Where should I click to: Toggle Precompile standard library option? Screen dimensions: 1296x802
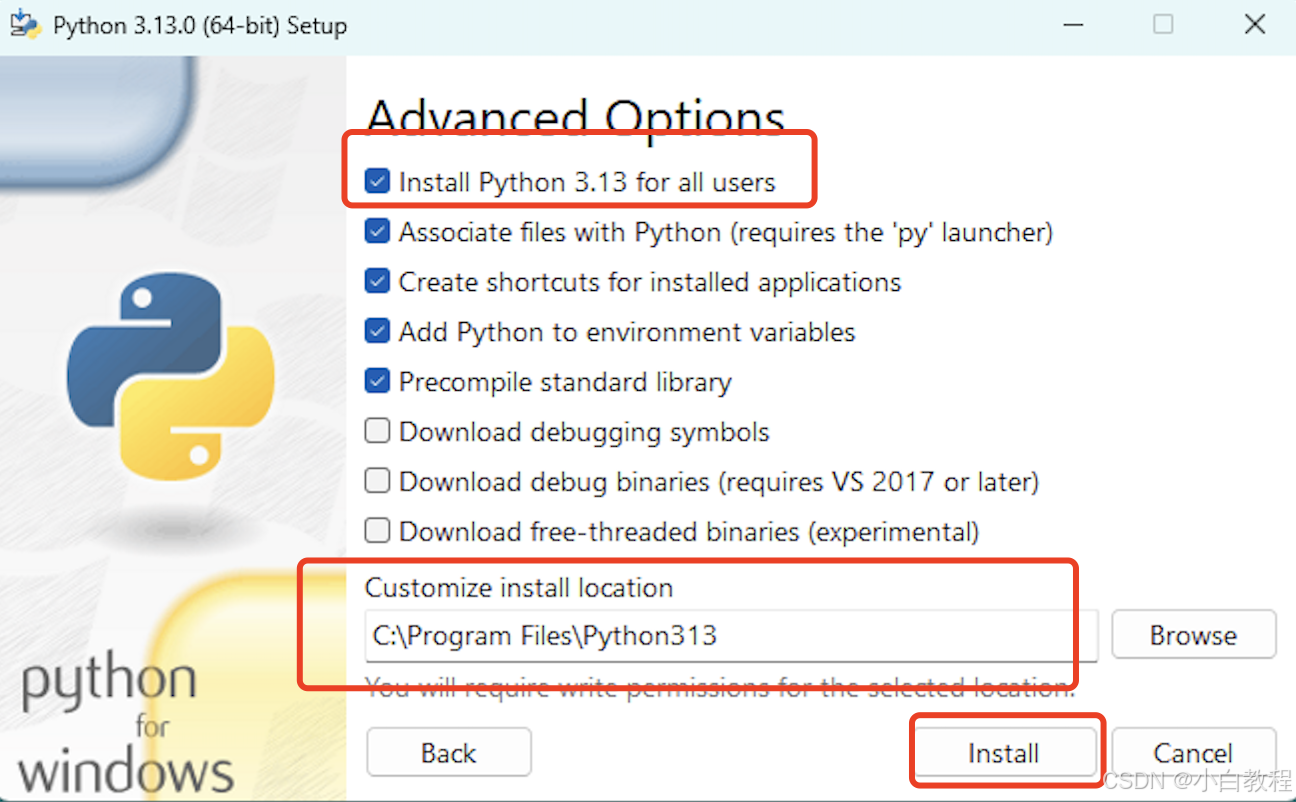[377, 381]
